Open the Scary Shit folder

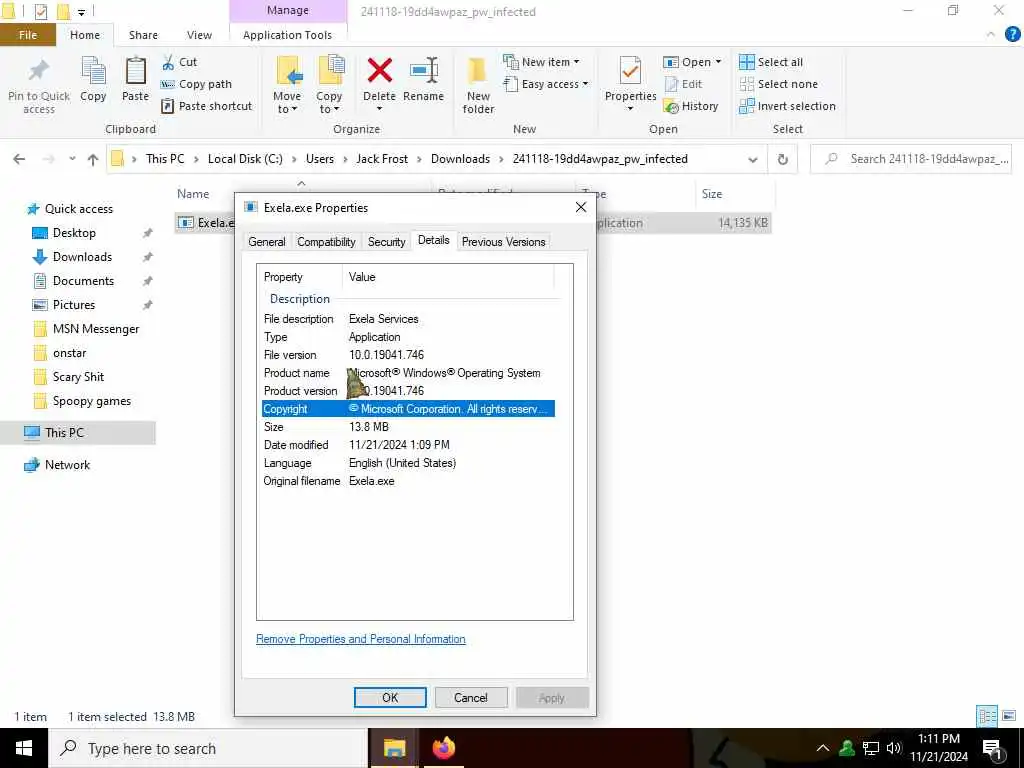pos(78,377)
